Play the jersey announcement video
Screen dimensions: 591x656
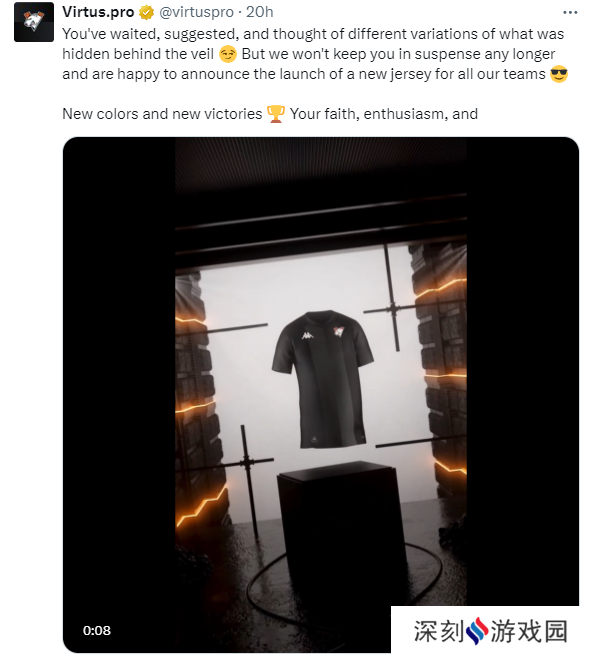coord(321,395)
